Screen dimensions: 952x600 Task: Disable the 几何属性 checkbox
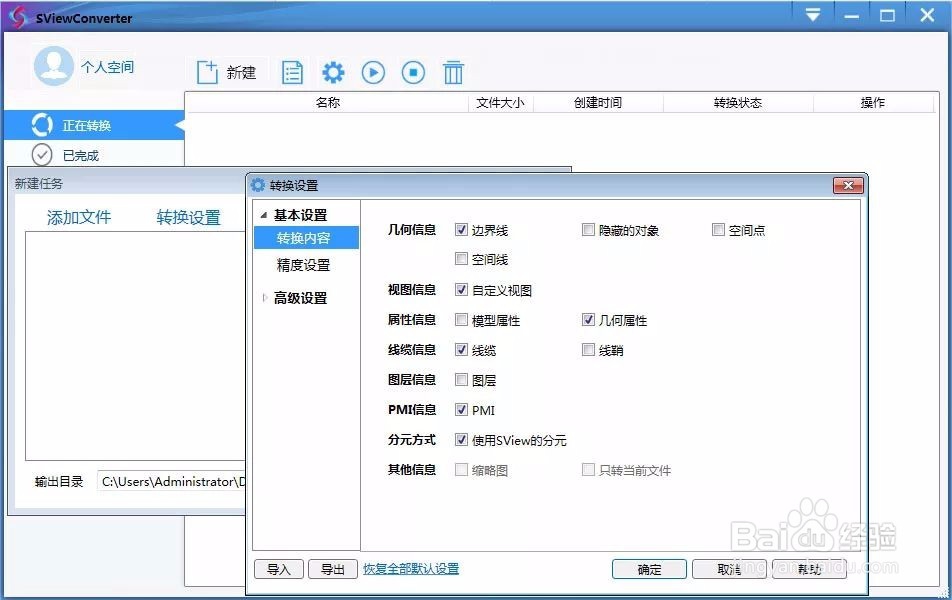589,319
